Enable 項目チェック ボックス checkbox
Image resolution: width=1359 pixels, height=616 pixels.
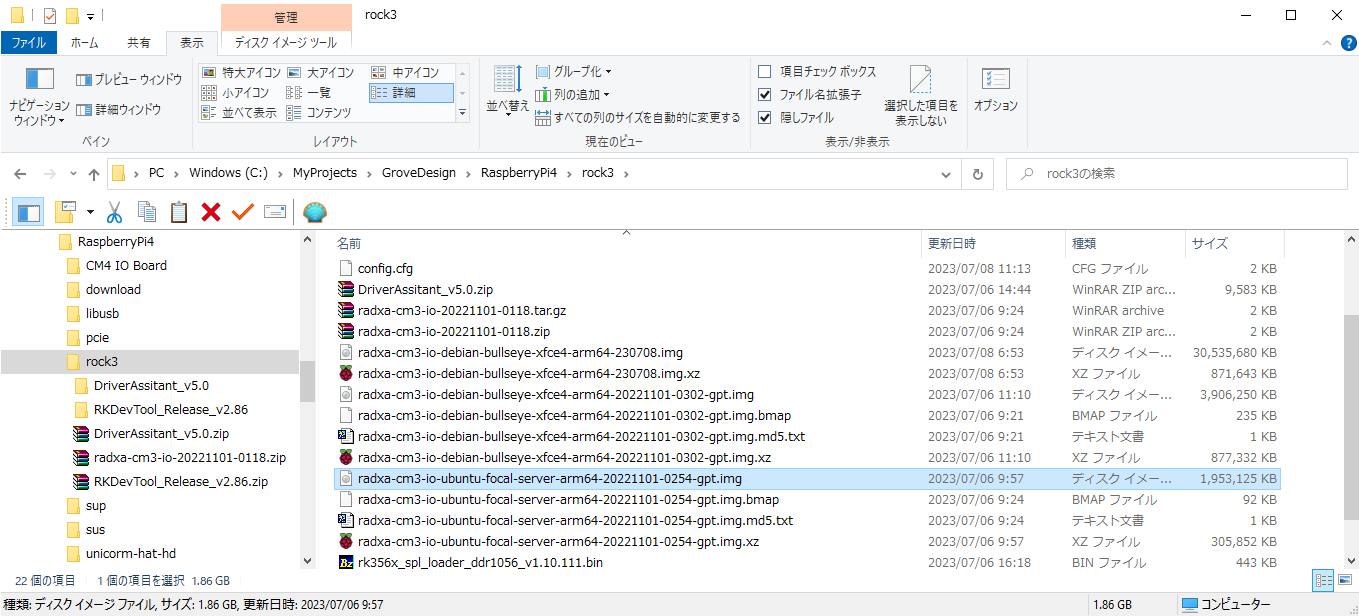(x=765, y=72)
